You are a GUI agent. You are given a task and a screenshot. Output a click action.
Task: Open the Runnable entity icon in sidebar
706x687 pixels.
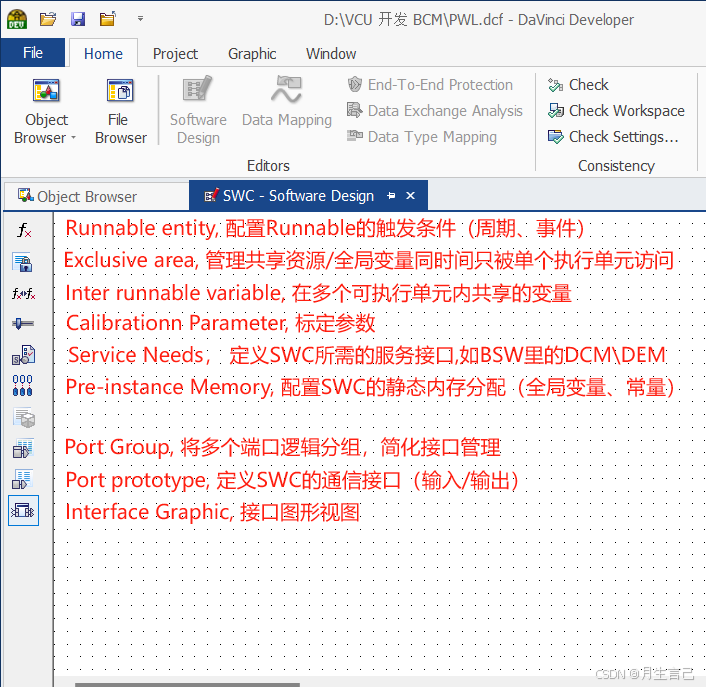(24, 230)
